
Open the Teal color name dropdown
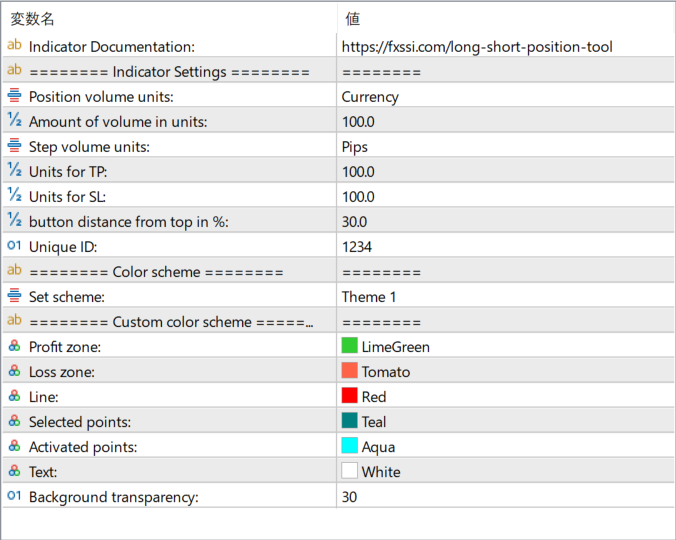click(373, 422)
